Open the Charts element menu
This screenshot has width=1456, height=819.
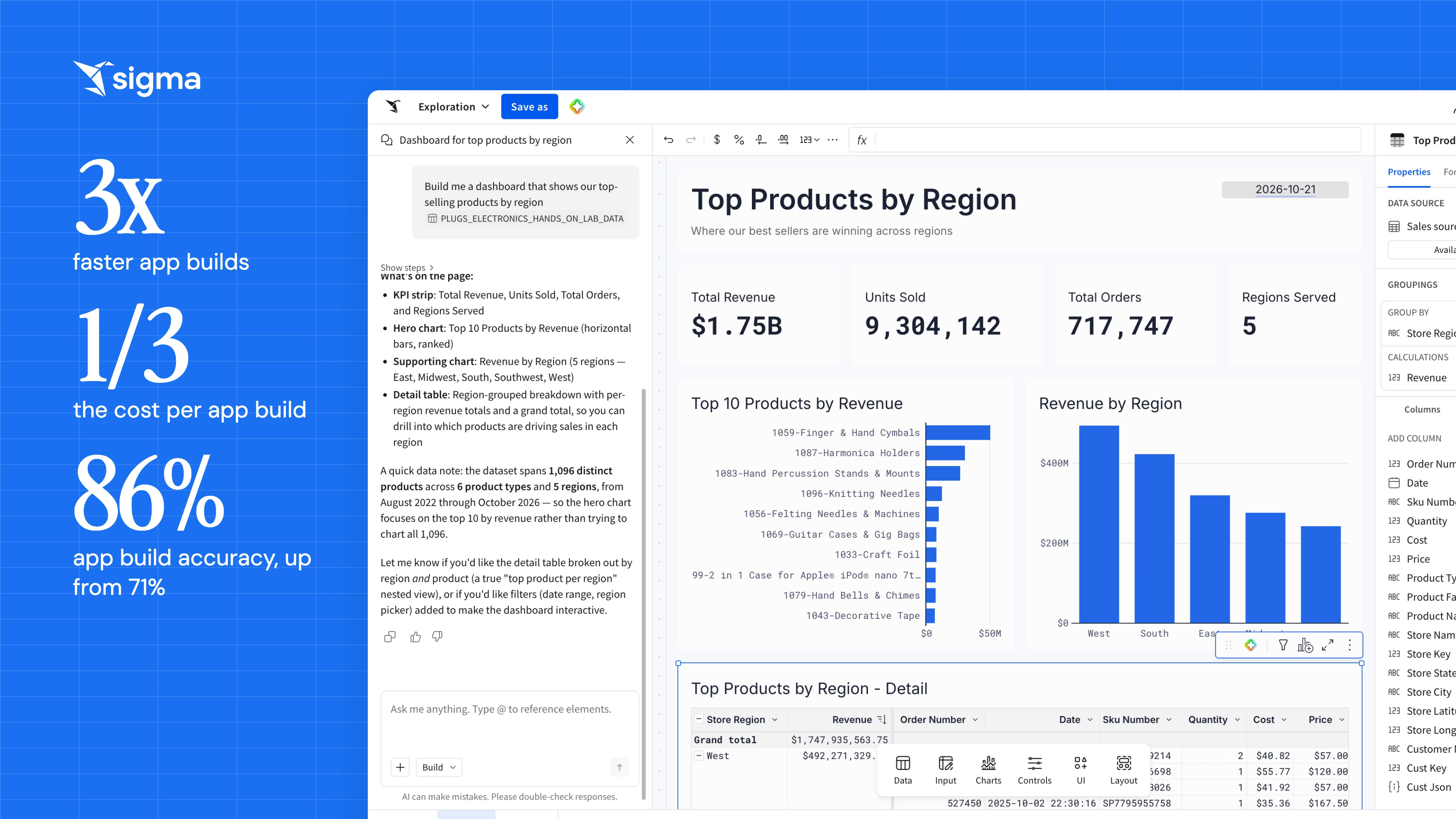click(x=988, y=770)
